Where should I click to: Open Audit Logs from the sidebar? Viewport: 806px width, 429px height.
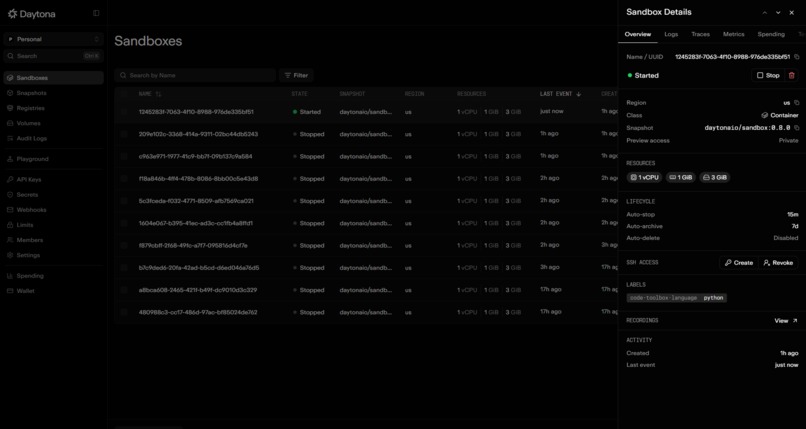(x=31, y=138)
